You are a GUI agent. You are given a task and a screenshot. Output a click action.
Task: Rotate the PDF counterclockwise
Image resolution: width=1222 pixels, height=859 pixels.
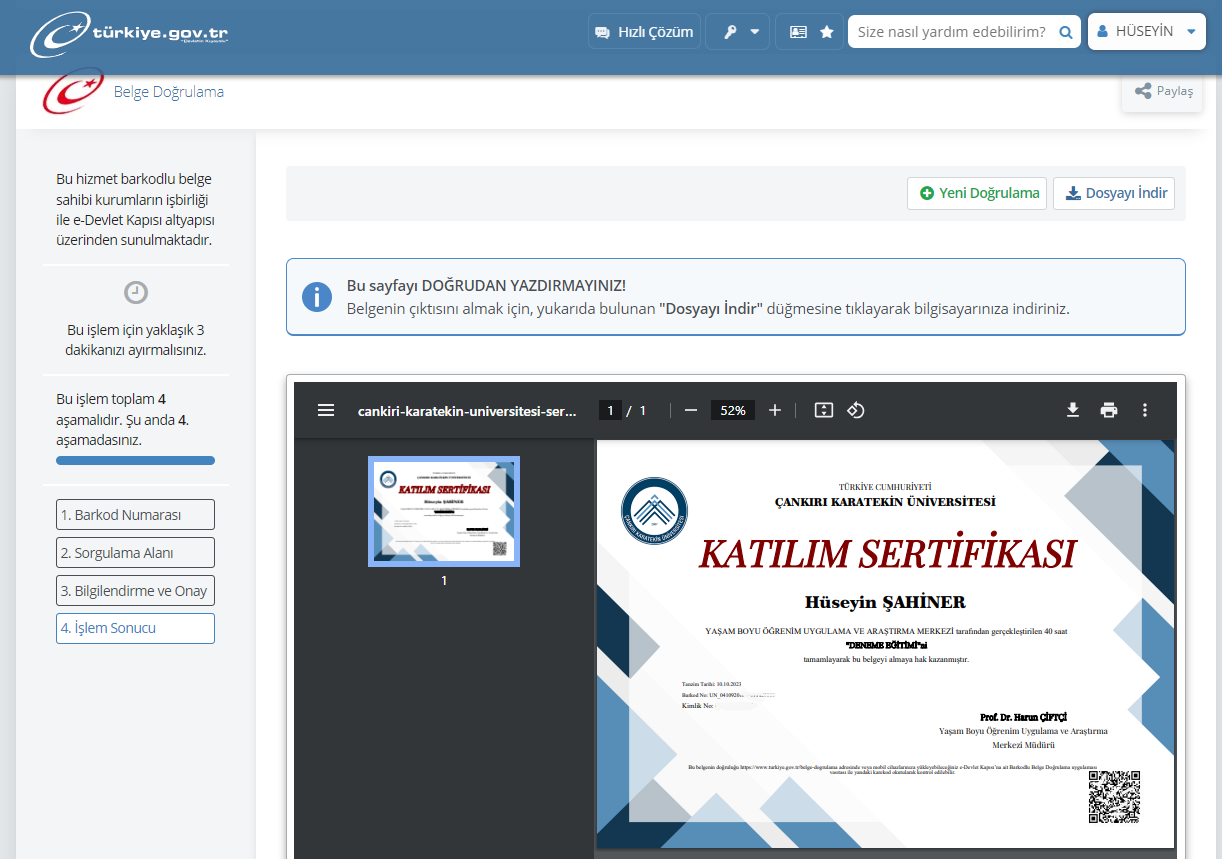tap(856, 410)
